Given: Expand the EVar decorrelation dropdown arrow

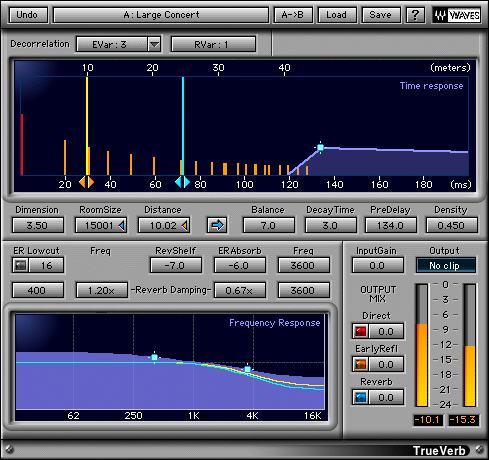Looking at the screenshot, I should coord(154,44).
